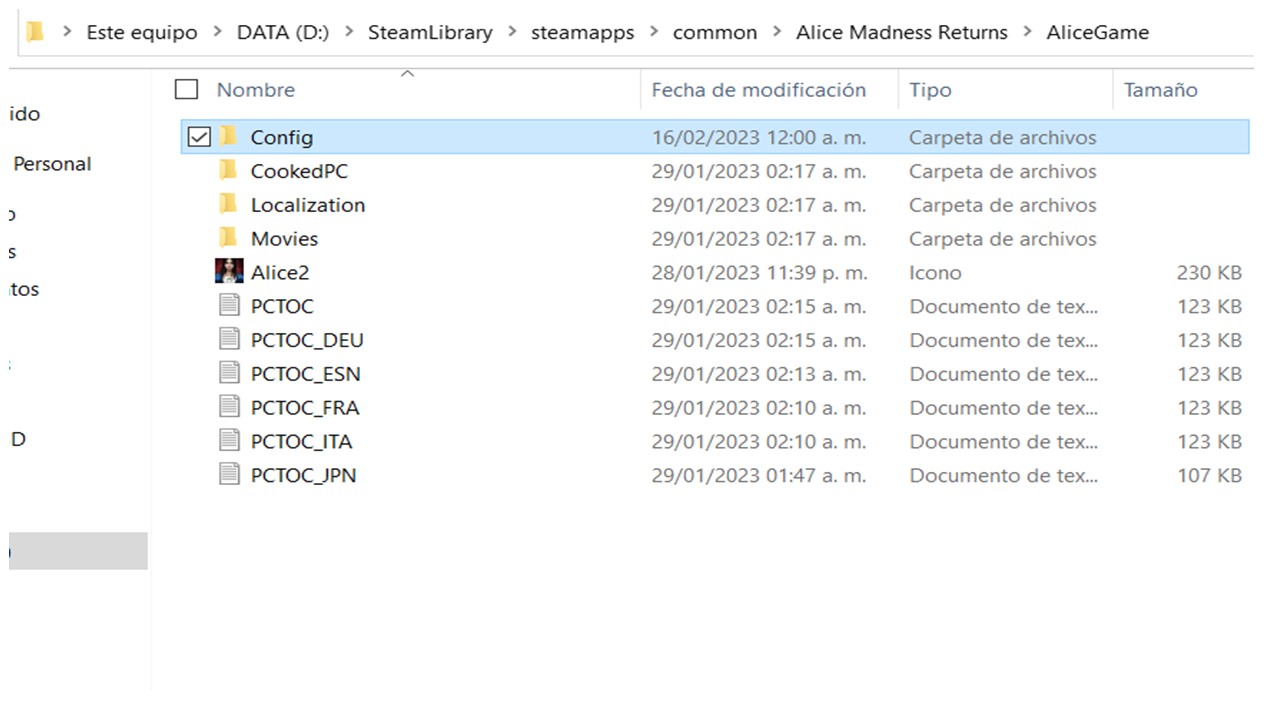
Task: Click the folder icon in the address bar
Action: click(x=36, y=32)
